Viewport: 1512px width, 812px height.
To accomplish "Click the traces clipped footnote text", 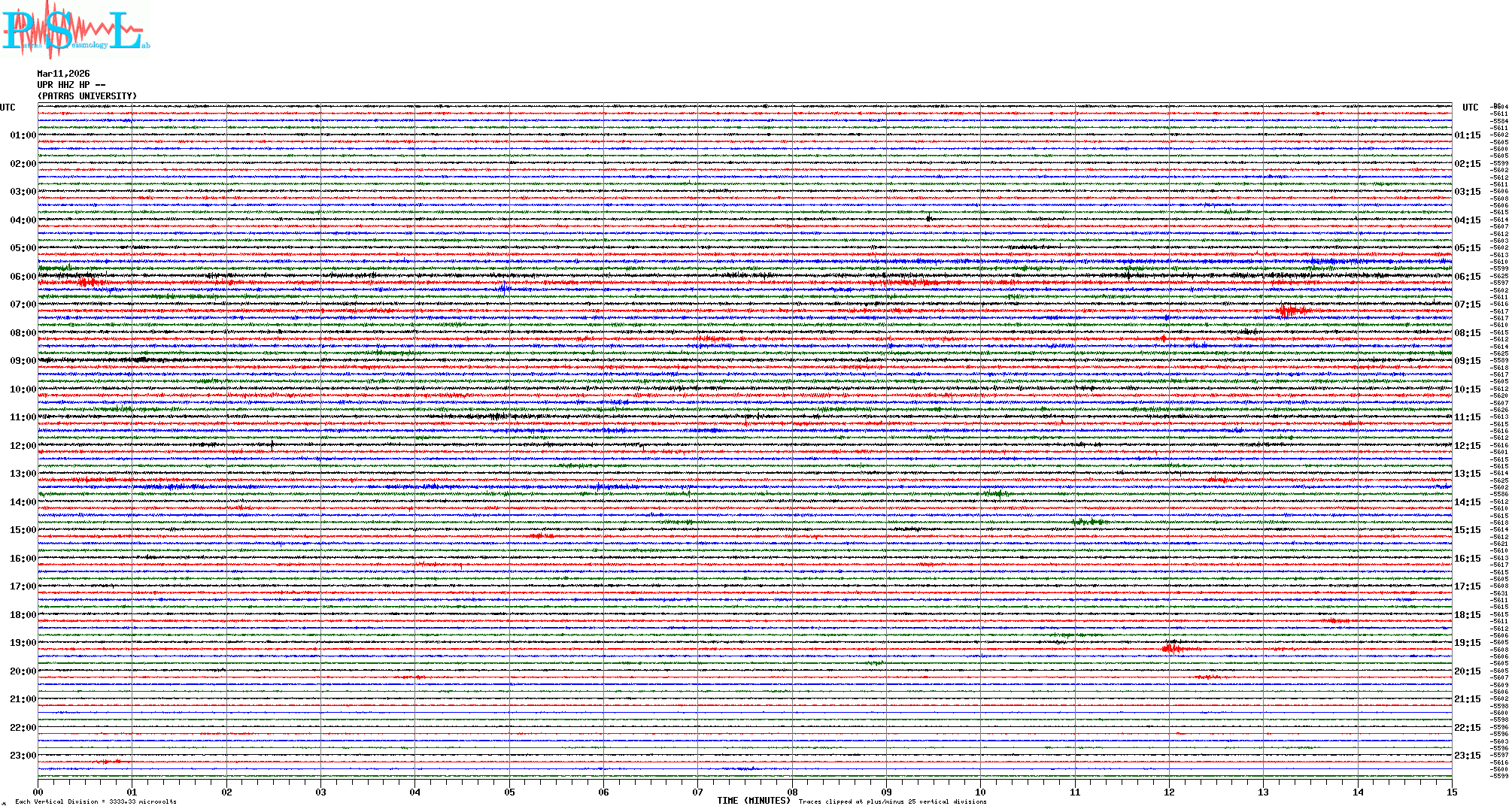I will click(892, 801).
